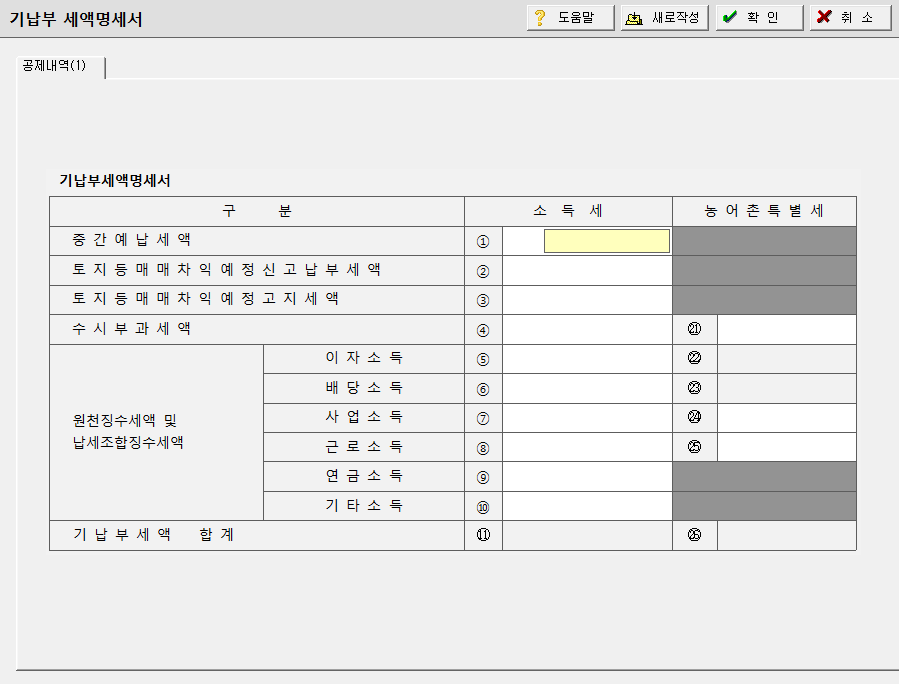Click the 근로소득 income tax field ⑧
This screenshot has height=684, width=899.
(587, 447)
